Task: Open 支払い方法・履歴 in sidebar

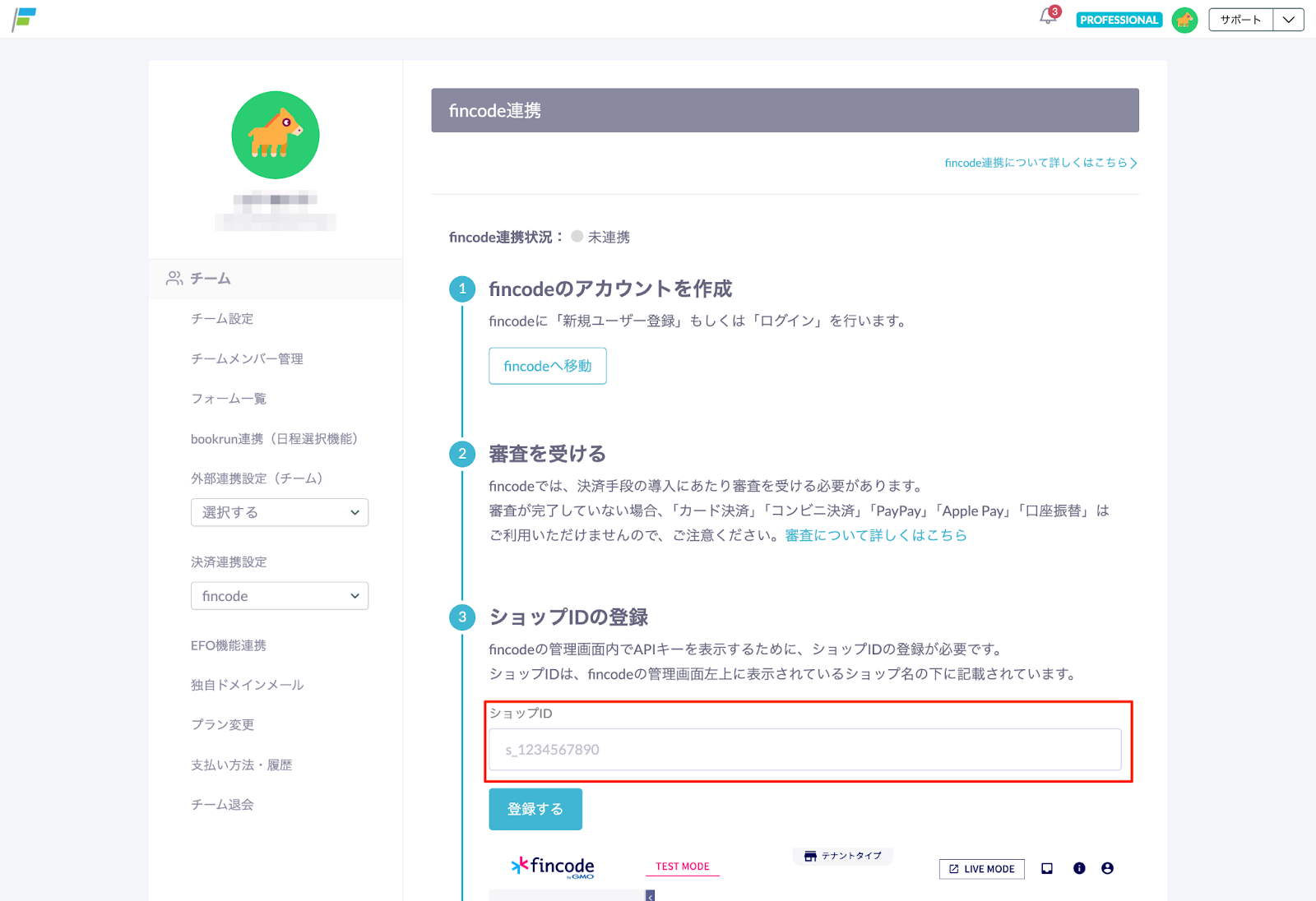Action: (241, 765)
